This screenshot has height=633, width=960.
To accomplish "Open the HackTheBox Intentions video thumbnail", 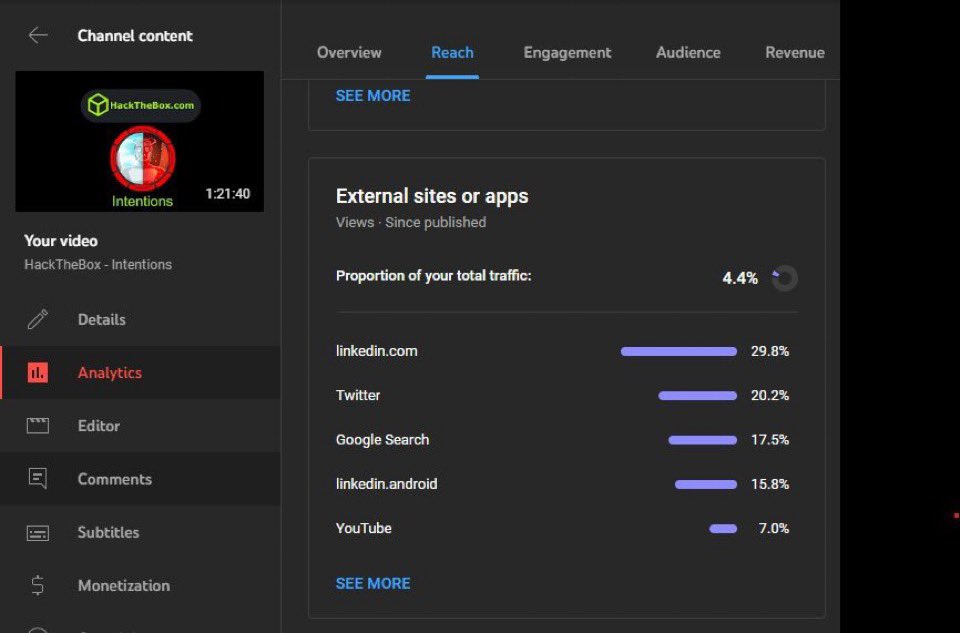I will (140, 141).
